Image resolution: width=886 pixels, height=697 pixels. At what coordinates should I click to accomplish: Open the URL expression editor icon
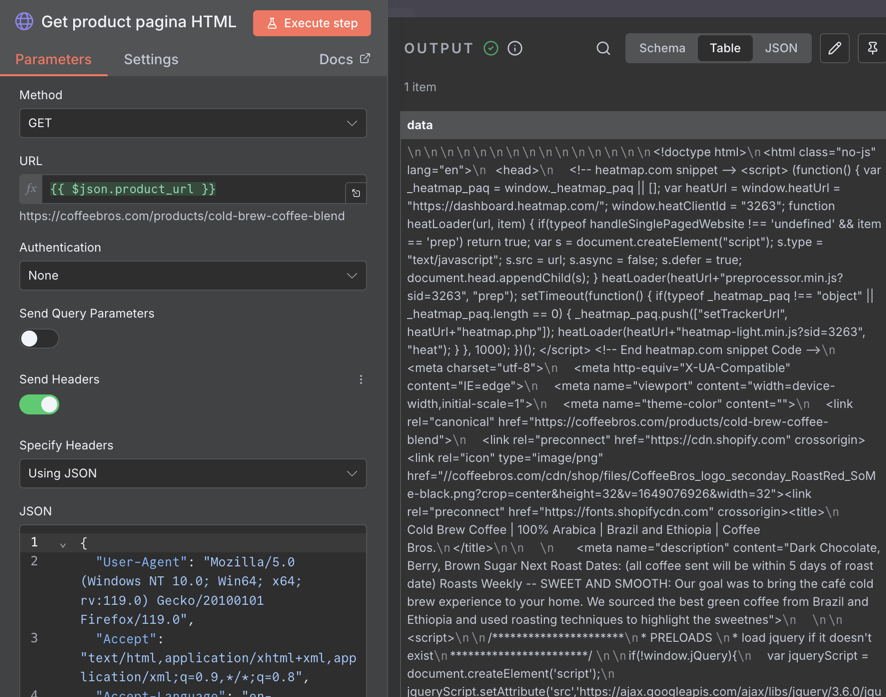(x=356, y=193)
